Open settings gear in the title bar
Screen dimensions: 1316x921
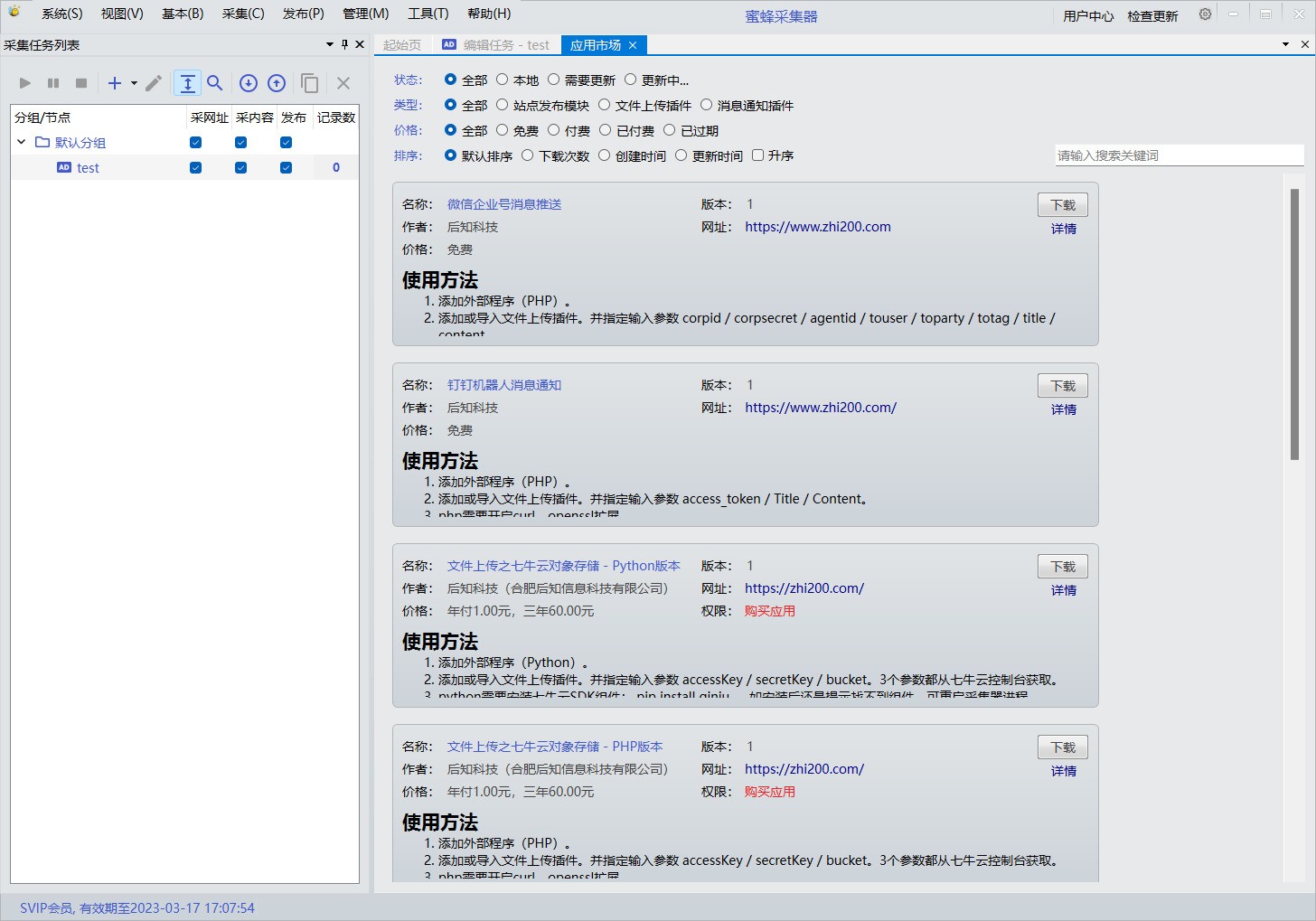[x=1205, y=14]
